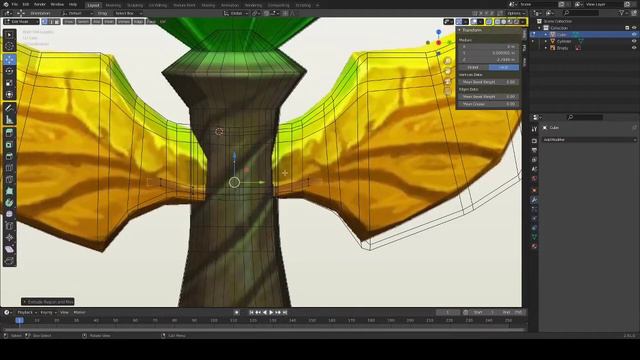Switch to the Modeling workspace tab

click(x=113, y=5)
